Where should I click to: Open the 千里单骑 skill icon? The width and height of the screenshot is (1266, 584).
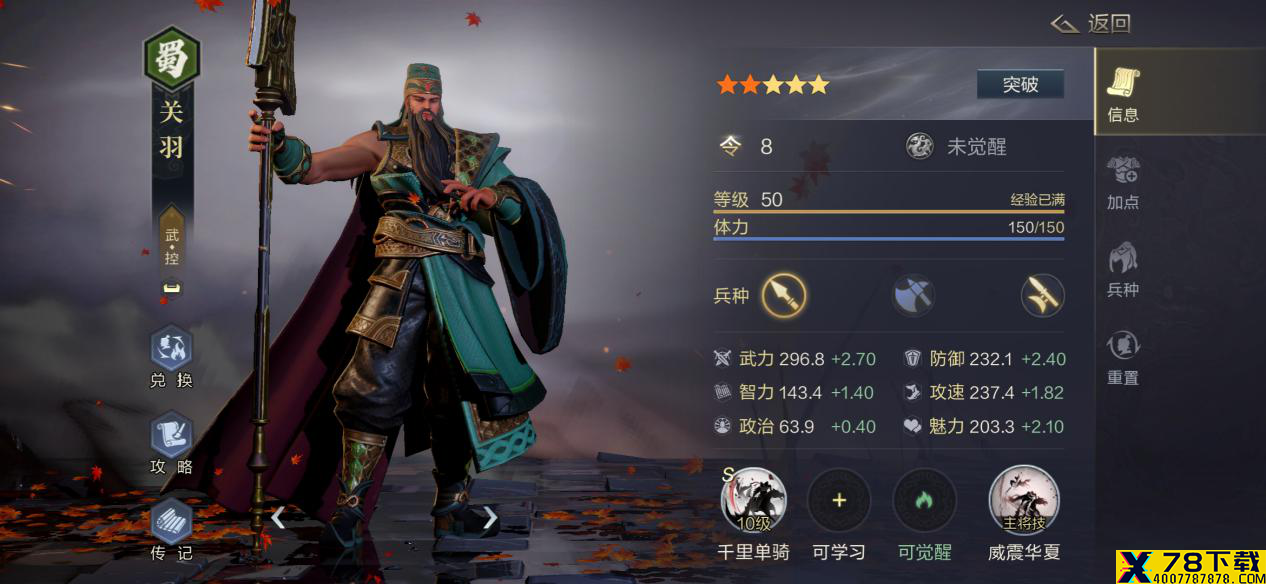point(754,500)
